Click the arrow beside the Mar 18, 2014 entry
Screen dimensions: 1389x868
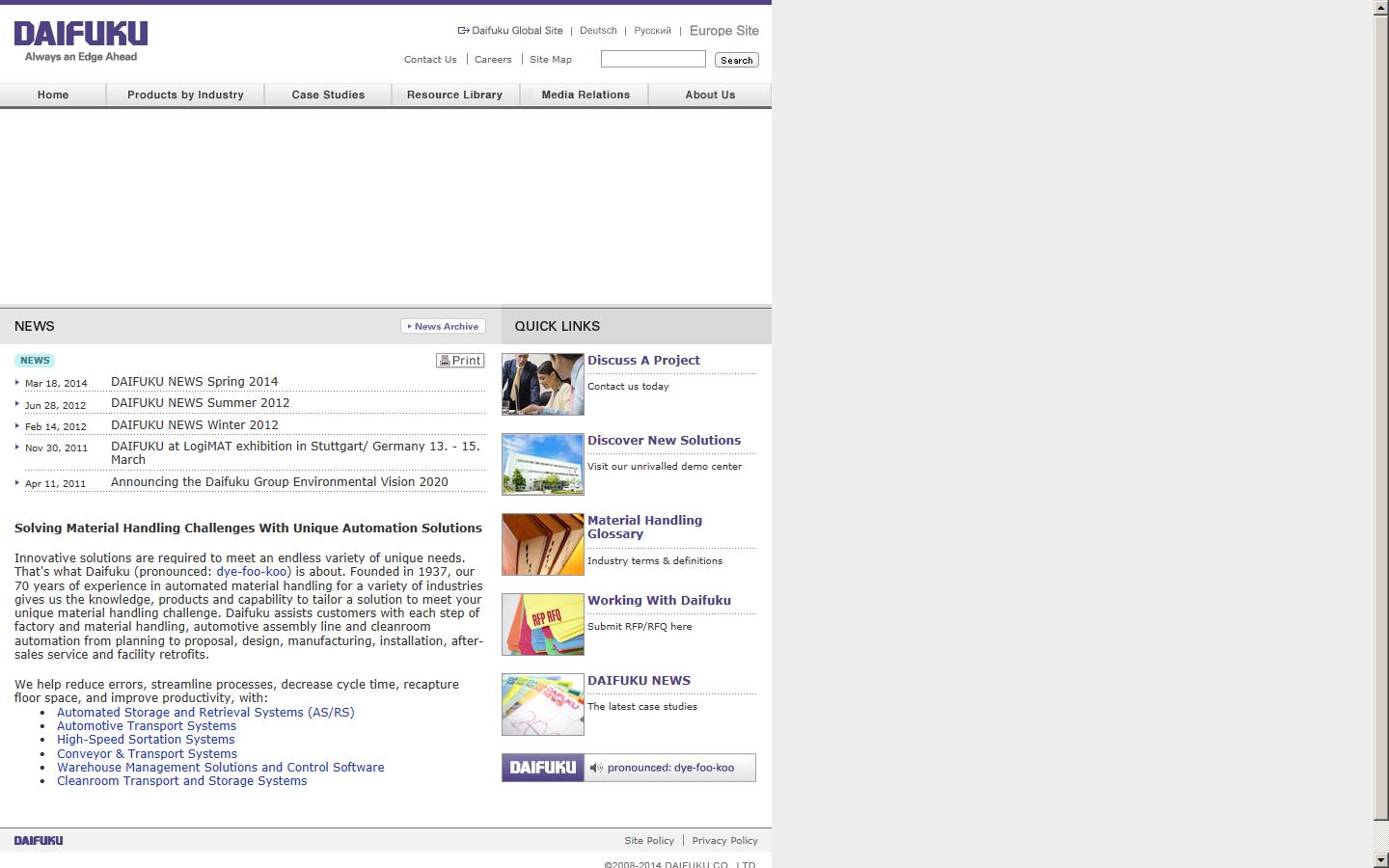tap(17, 382)
